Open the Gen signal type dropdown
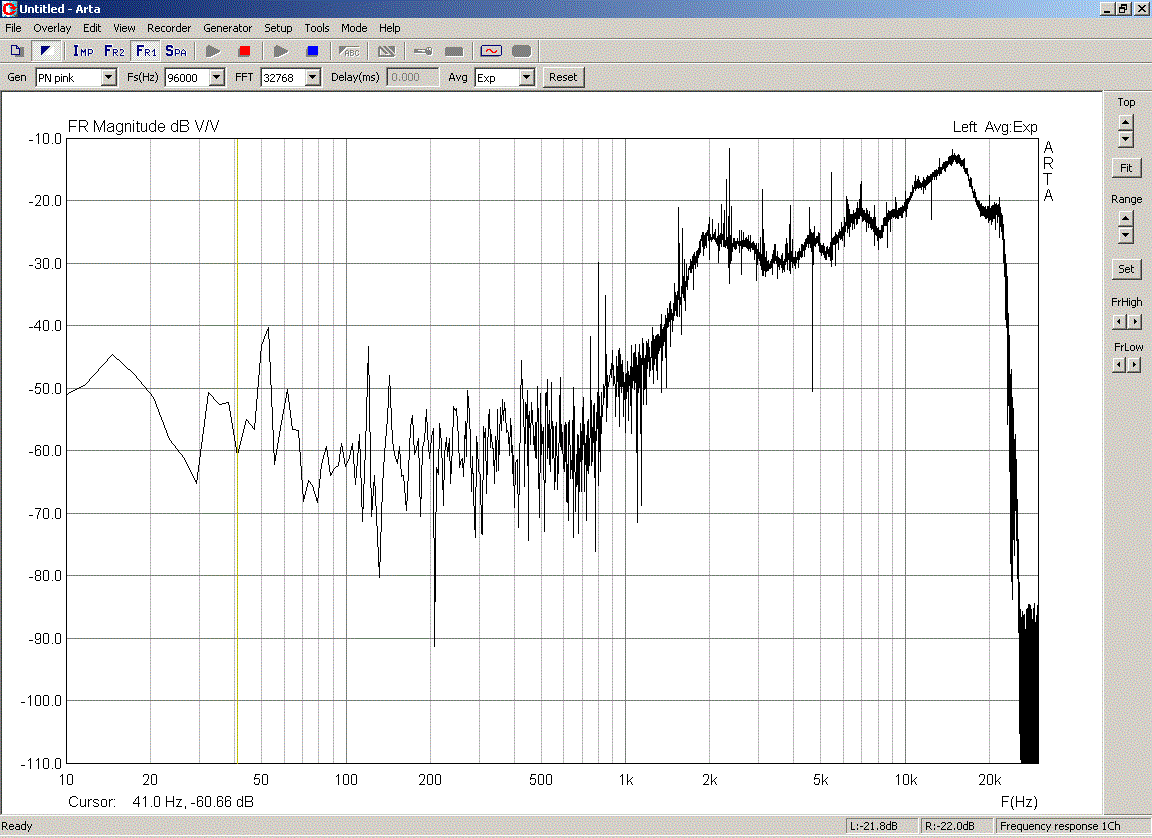Viewport: 1152px width, 838px height. point(108,78)
